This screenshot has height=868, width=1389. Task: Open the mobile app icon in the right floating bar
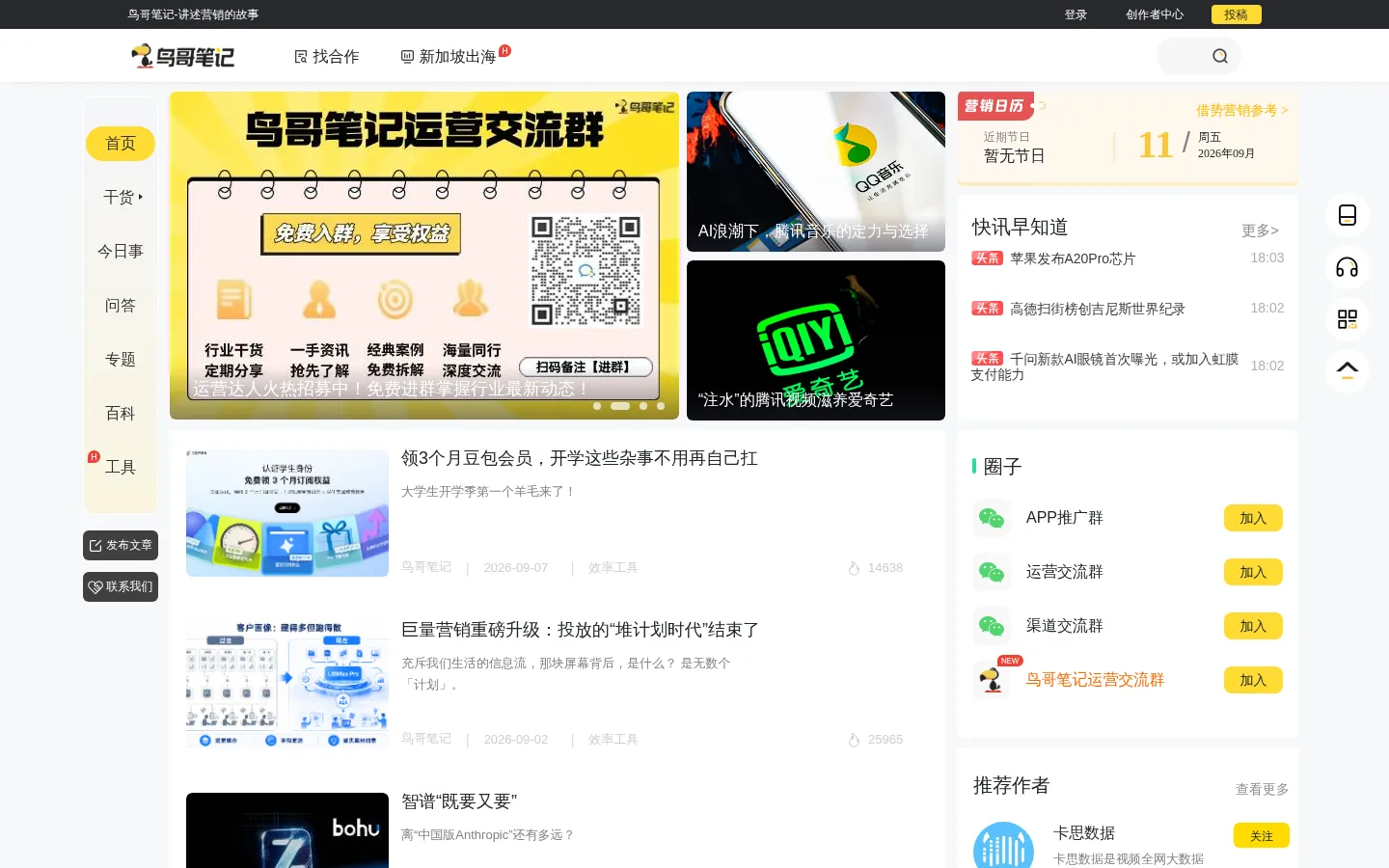click(1348, 215)
